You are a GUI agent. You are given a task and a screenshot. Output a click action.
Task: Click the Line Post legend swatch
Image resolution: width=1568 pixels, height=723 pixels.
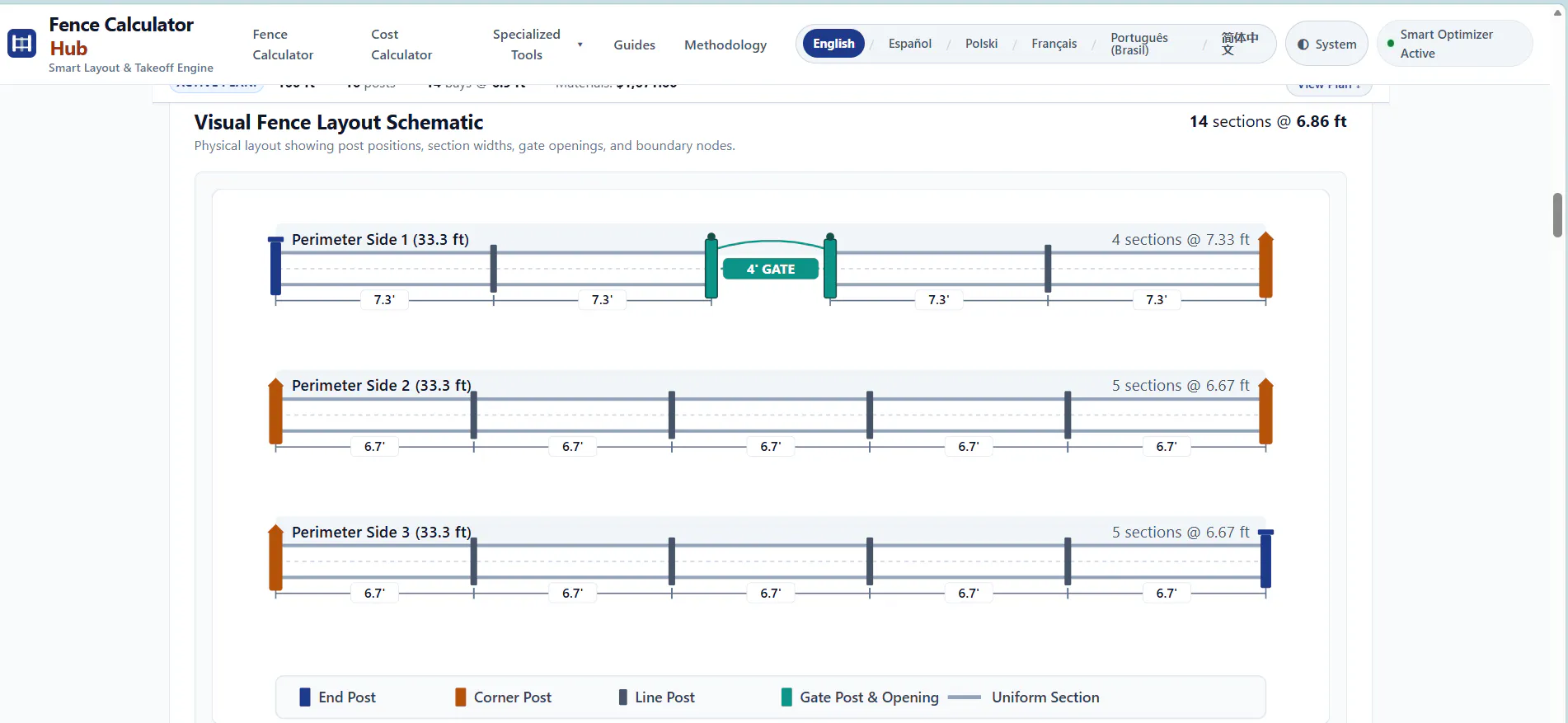(623, 697)
